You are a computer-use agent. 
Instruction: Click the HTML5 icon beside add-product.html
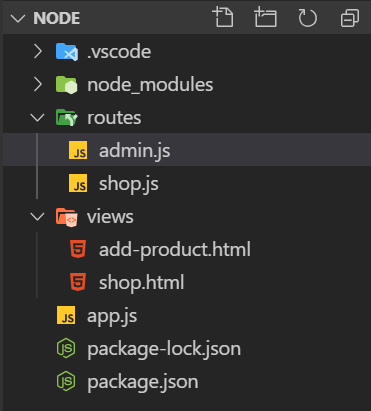[x=78, y=249]
